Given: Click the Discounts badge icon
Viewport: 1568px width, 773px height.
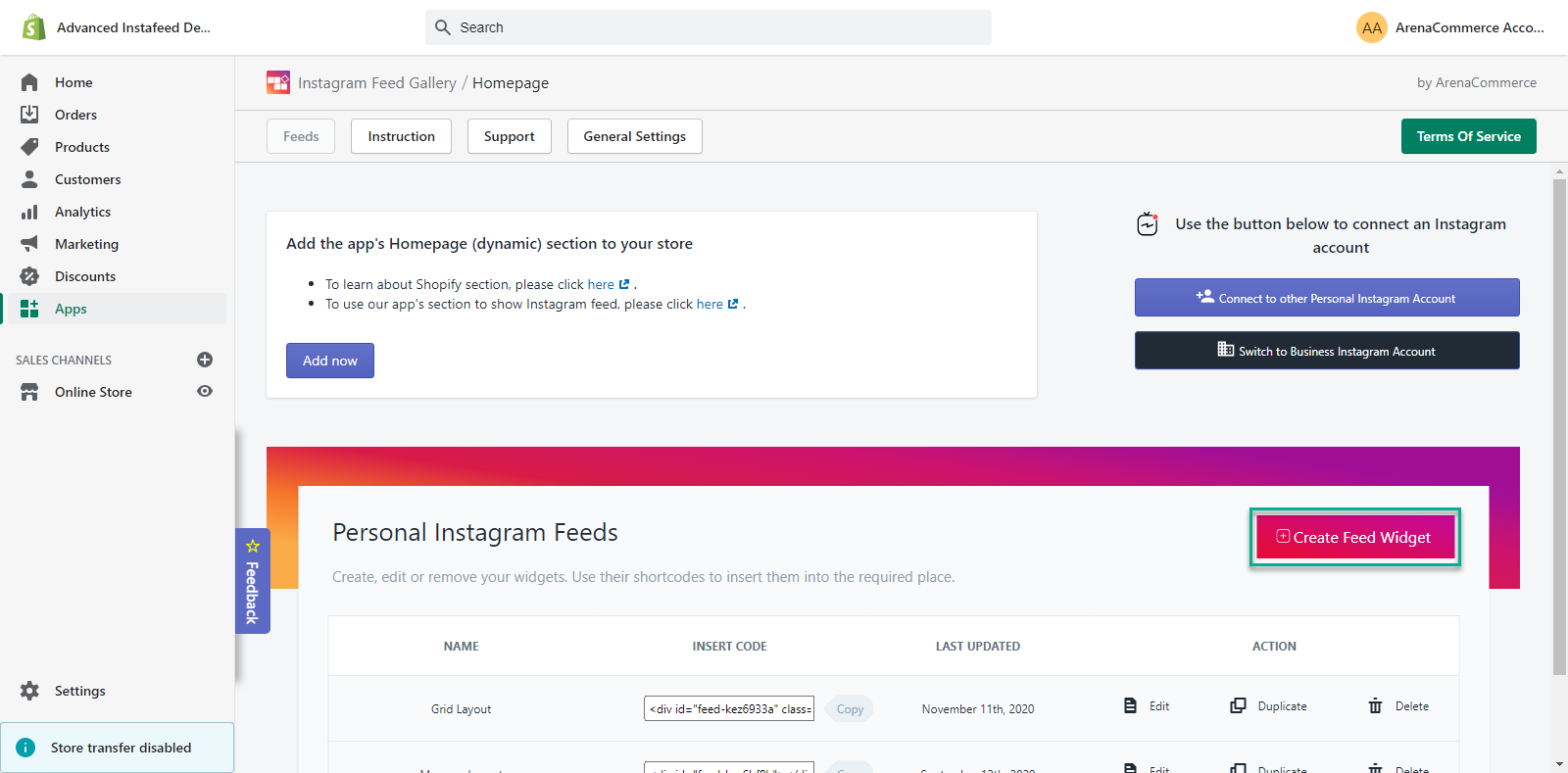Looking at the screenshot, I should click(x=29, y=276).
